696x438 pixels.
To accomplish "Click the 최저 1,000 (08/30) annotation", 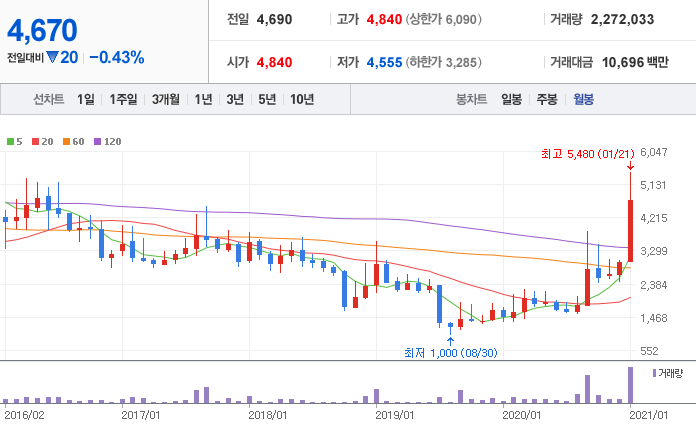I will [451, 353].
